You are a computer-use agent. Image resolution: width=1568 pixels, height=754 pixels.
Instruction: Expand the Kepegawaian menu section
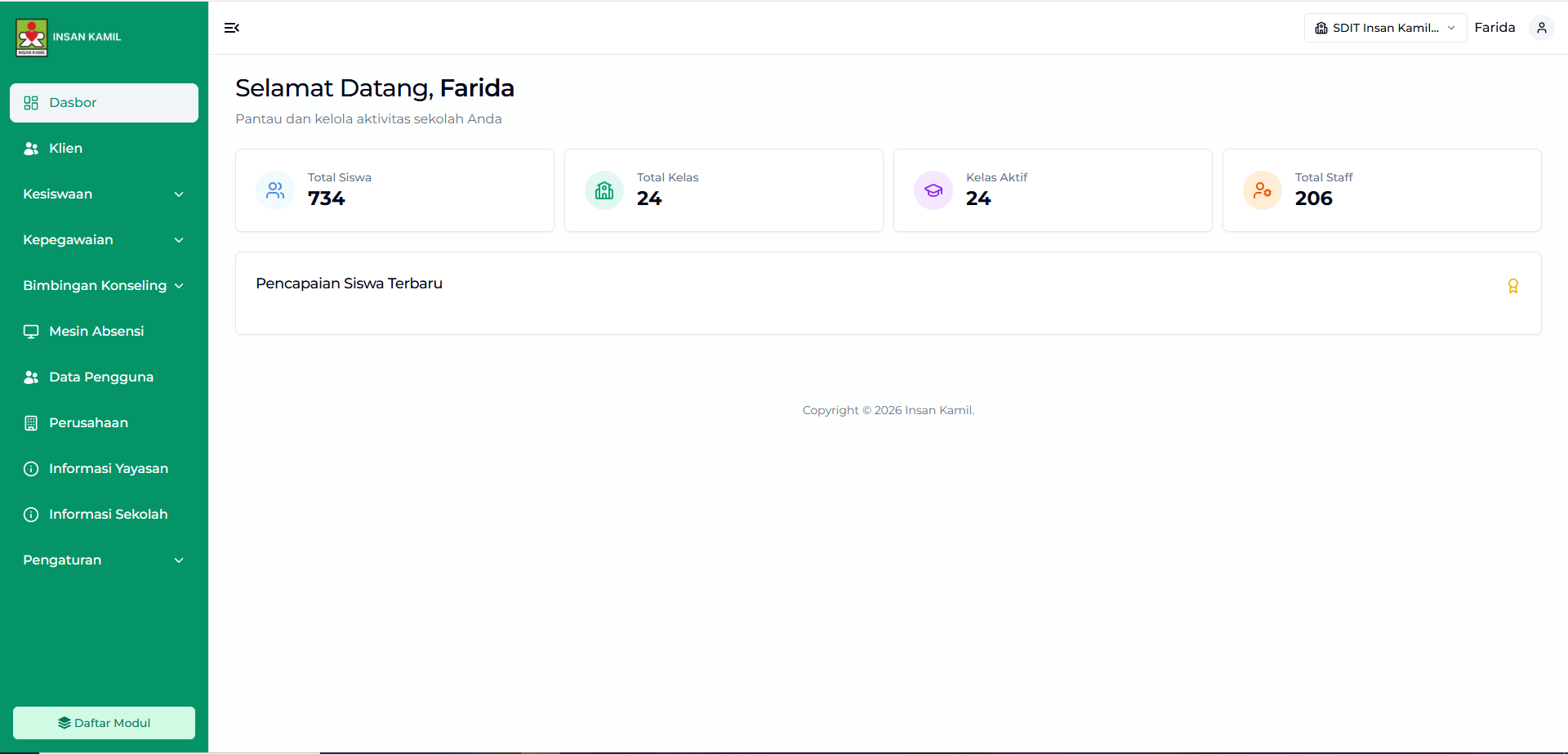coord(104,240)
